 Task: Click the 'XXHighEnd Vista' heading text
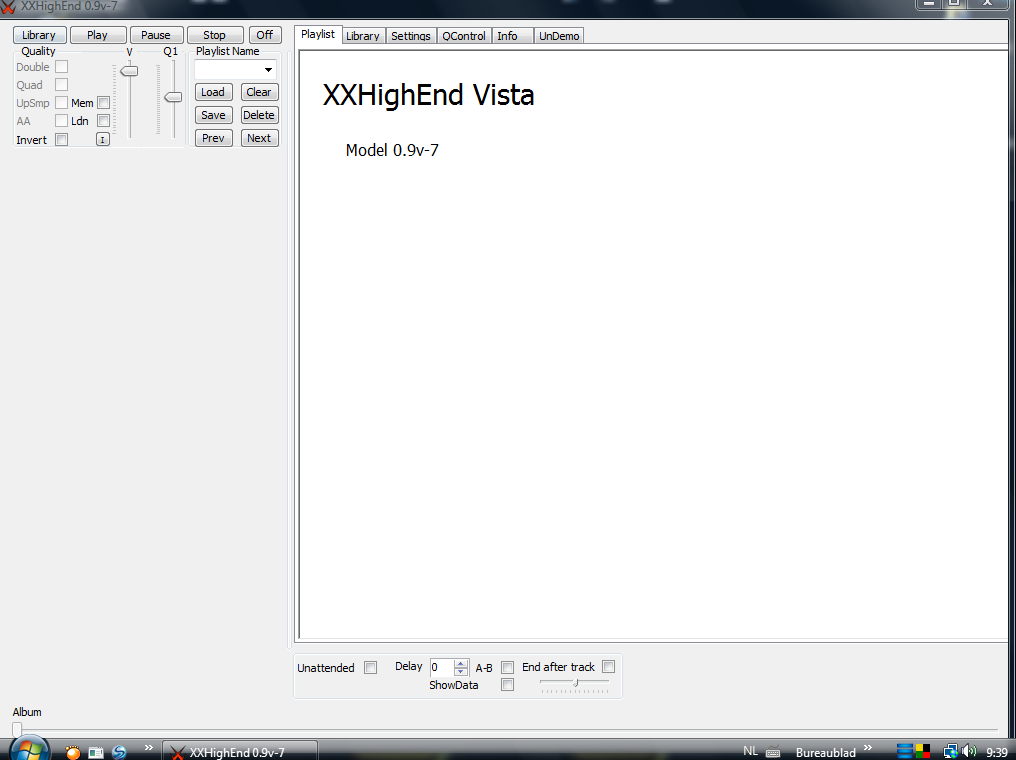[x=428, y=95]
